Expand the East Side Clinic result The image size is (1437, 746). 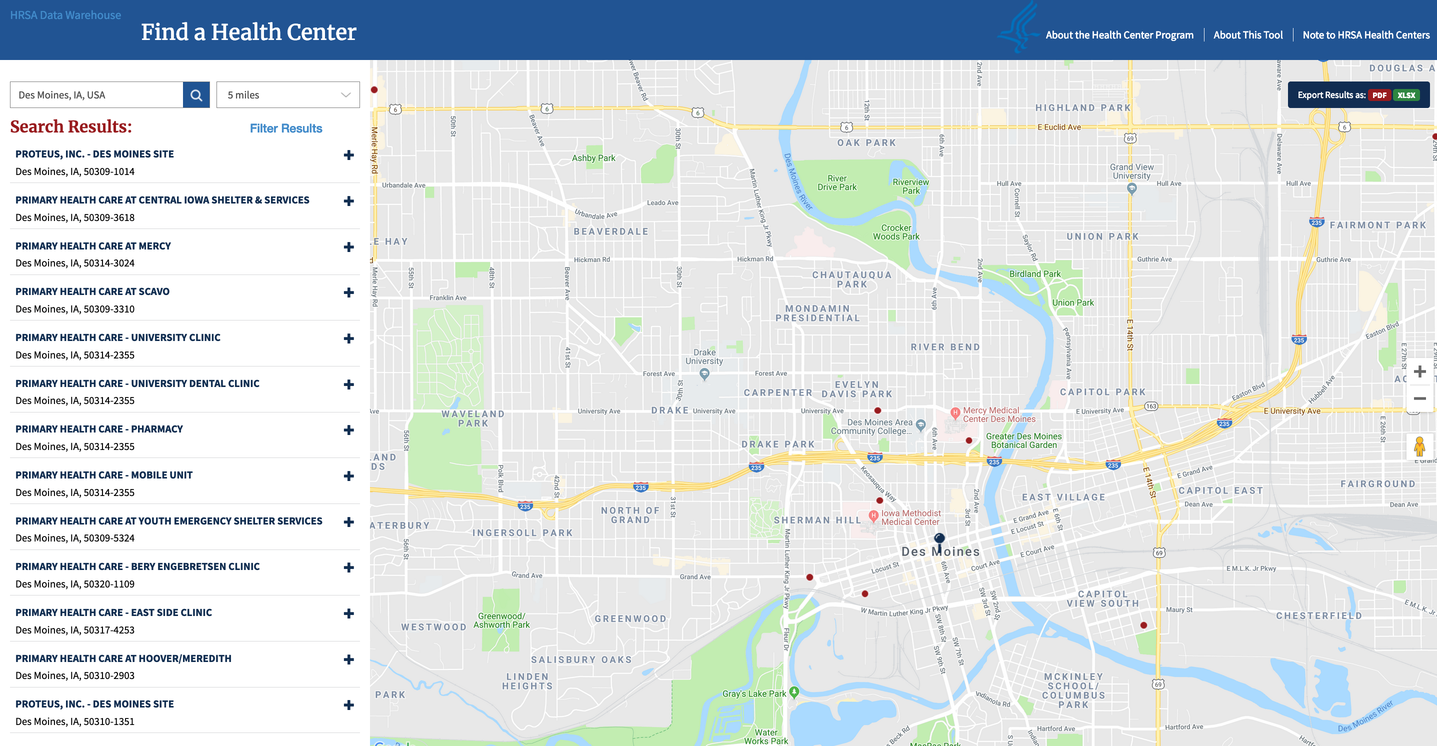coord(348,614)
